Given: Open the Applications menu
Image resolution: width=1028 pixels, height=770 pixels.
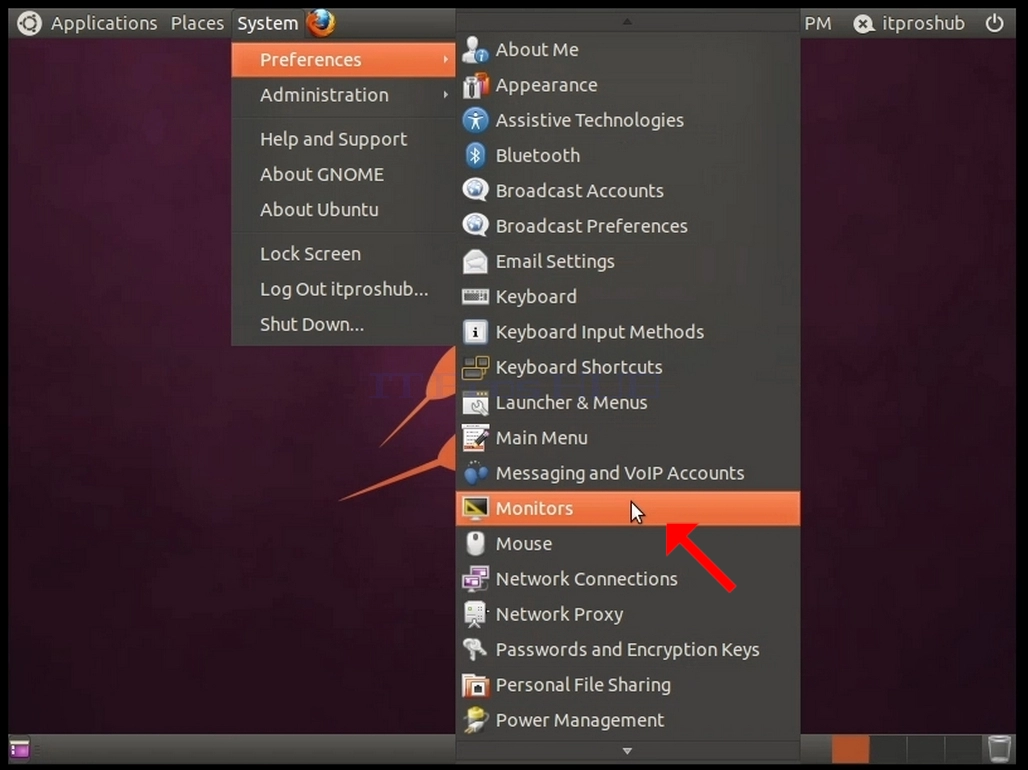Looking at the screenshot, I should [104, 23].
